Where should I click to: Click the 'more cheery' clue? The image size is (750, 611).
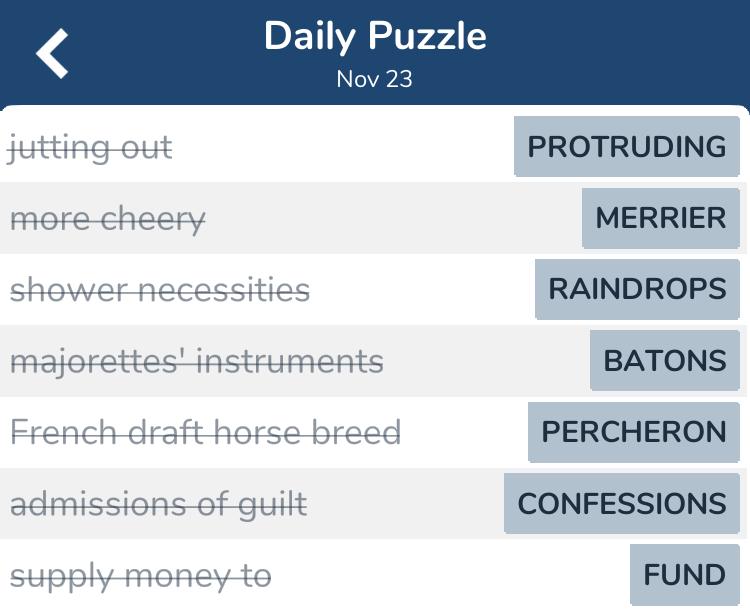click(108, 220)
